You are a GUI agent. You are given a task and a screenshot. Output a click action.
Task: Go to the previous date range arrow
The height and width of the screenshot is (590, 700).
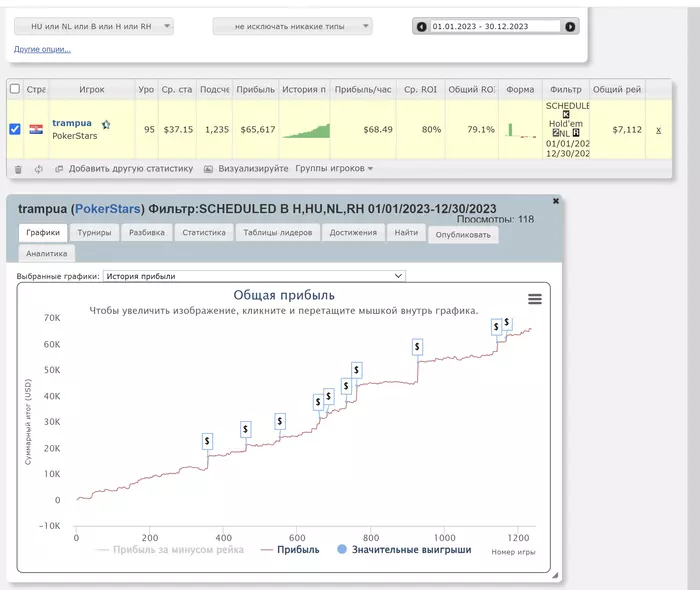(422, 27)
